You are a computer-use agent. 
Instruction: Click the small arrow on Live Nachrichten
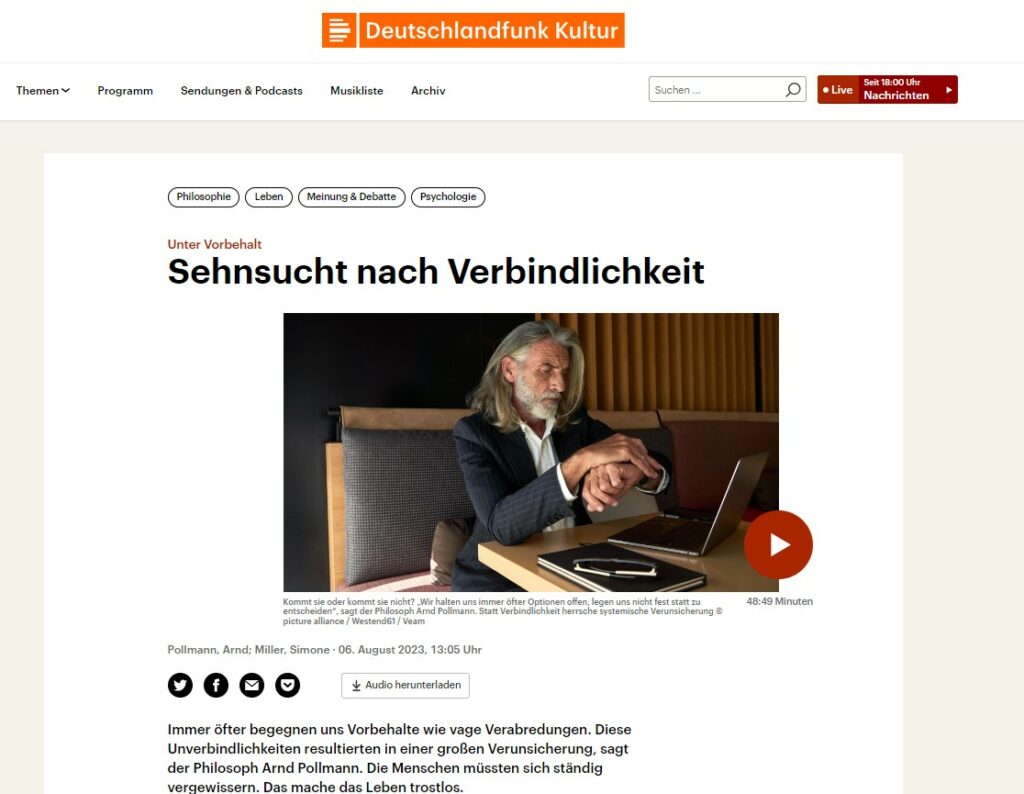click(x=949, y=89)
